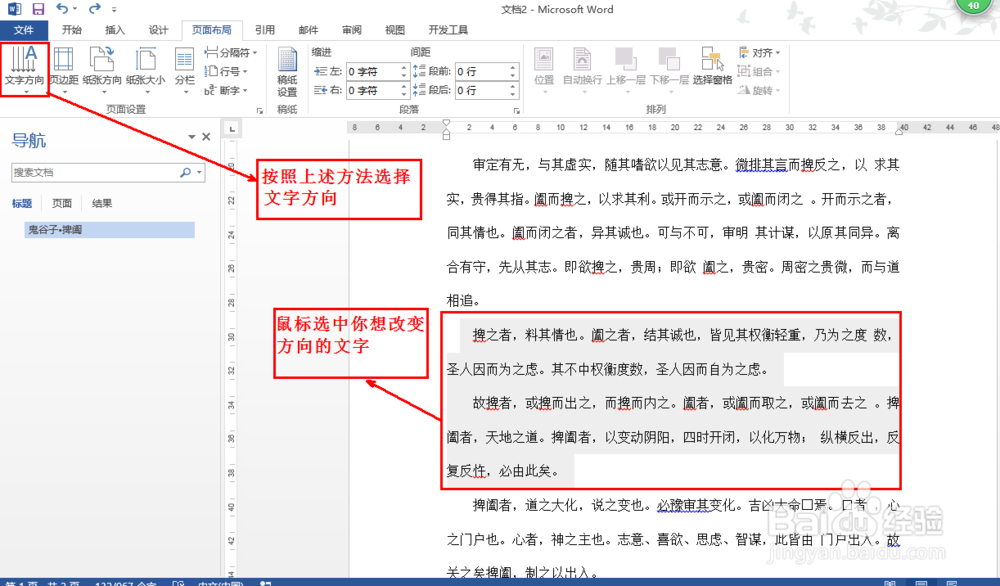Screen dimensions: 1000x586
Task: Select the 鬼谷子•捭阖 heading in navigation
Action: point(109,230)
